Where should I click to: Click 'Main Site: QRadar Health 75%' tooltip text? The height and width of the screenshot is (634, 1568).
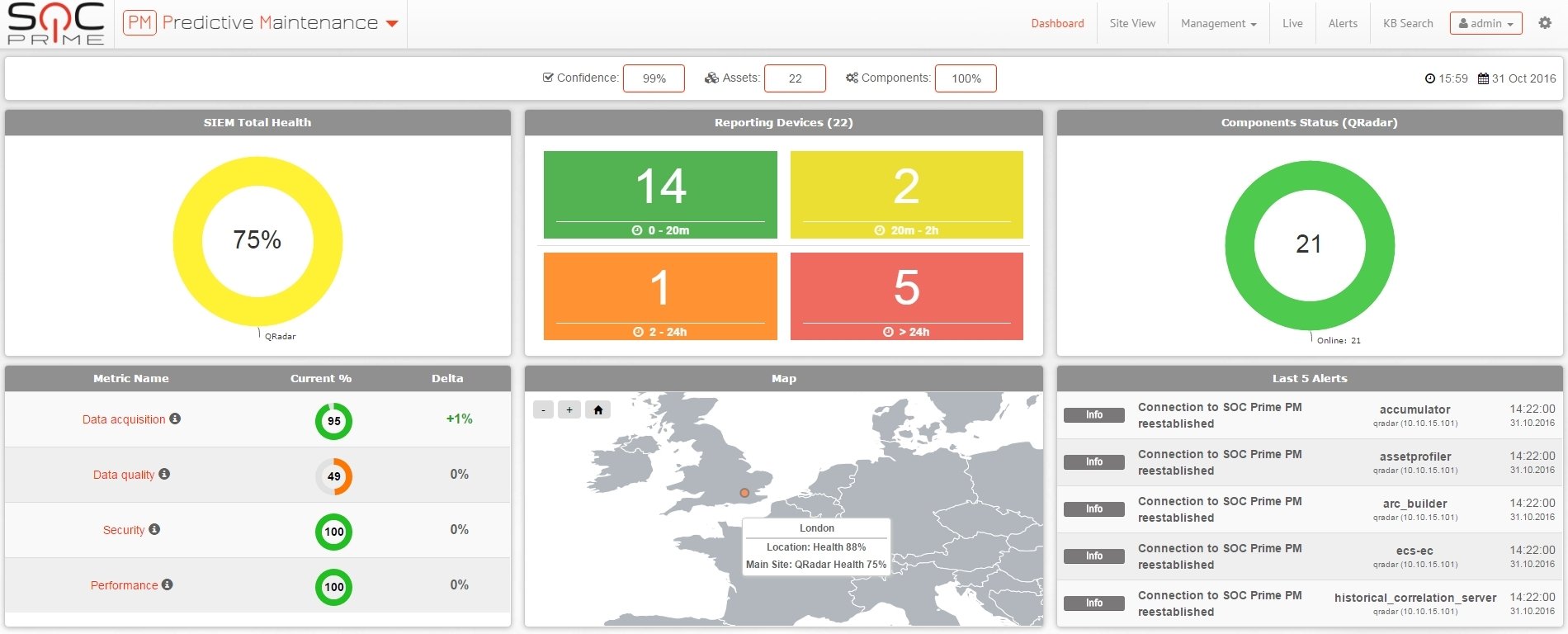click(x=816, y=565)
